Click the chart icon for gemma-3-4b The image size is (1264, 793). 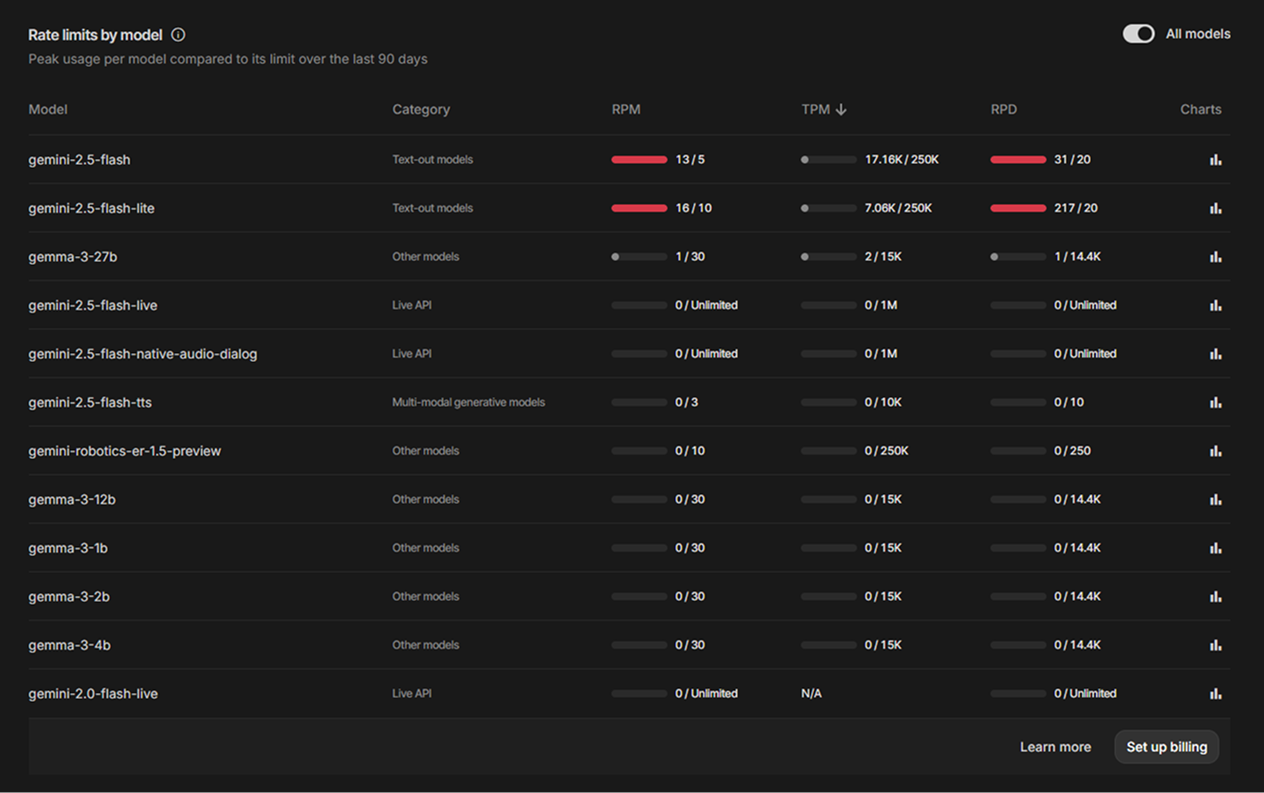tap(1215, 645)
